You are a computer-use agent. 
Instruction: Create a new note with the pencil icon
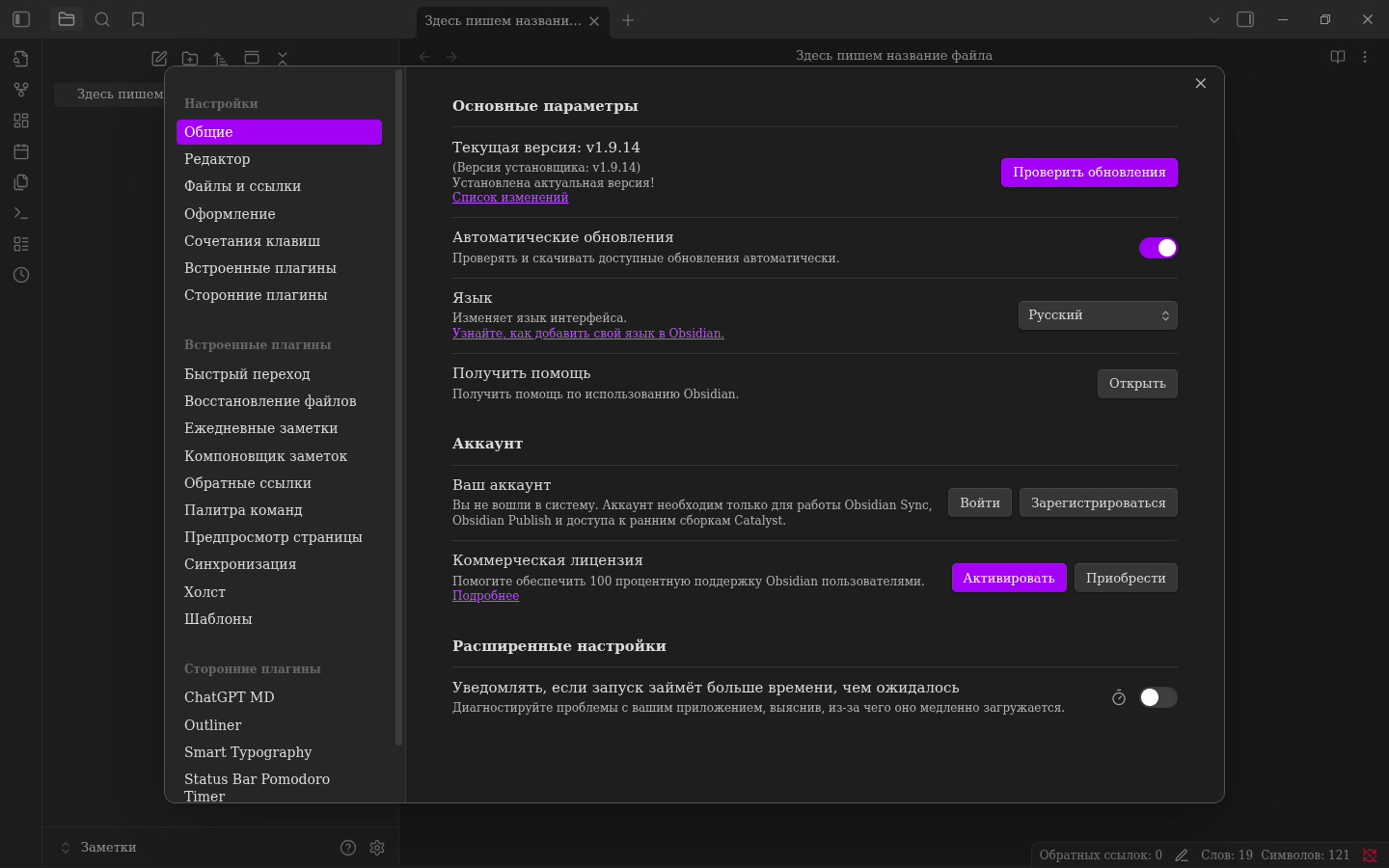[x=159, y=59]
